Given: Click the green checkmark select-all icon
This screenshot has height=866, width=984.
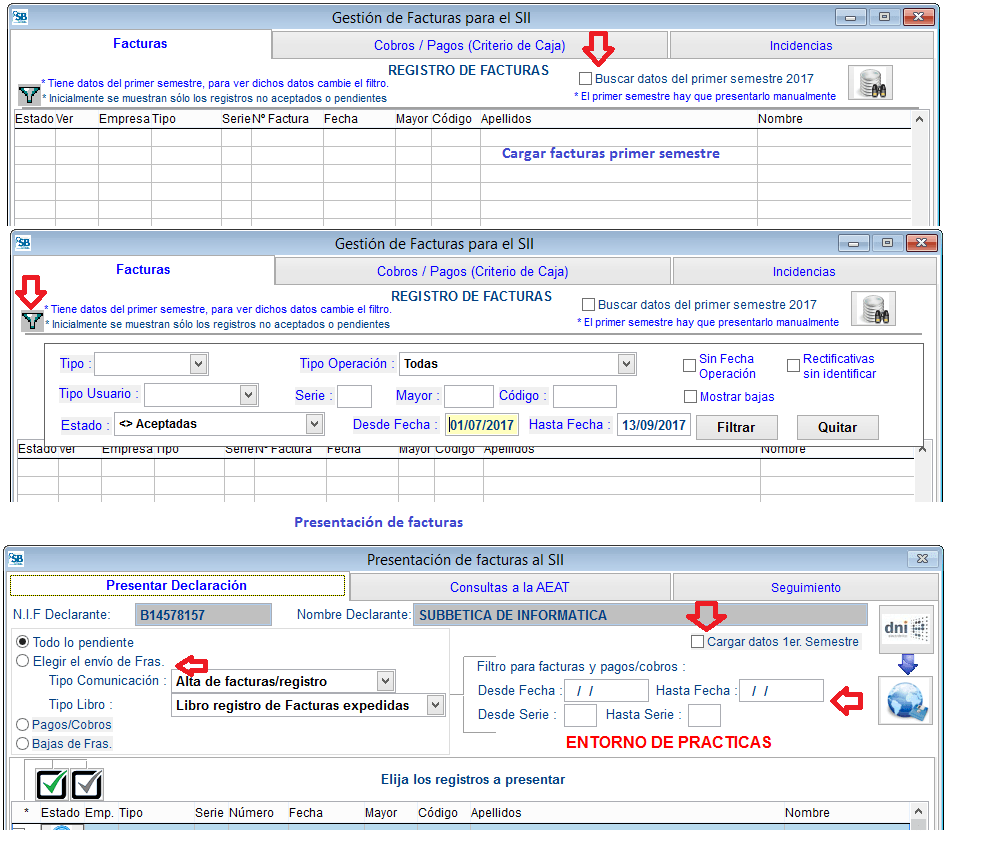Looking at the screenshot, I should [x=51, y=783].
